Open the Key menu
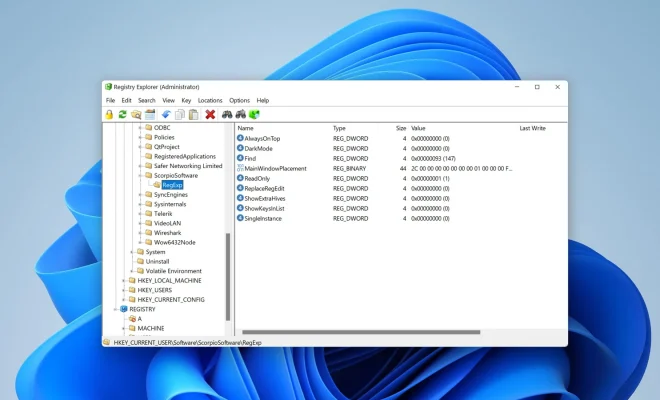This screenshot has width=660, height=400. click(x=186, y=100)
